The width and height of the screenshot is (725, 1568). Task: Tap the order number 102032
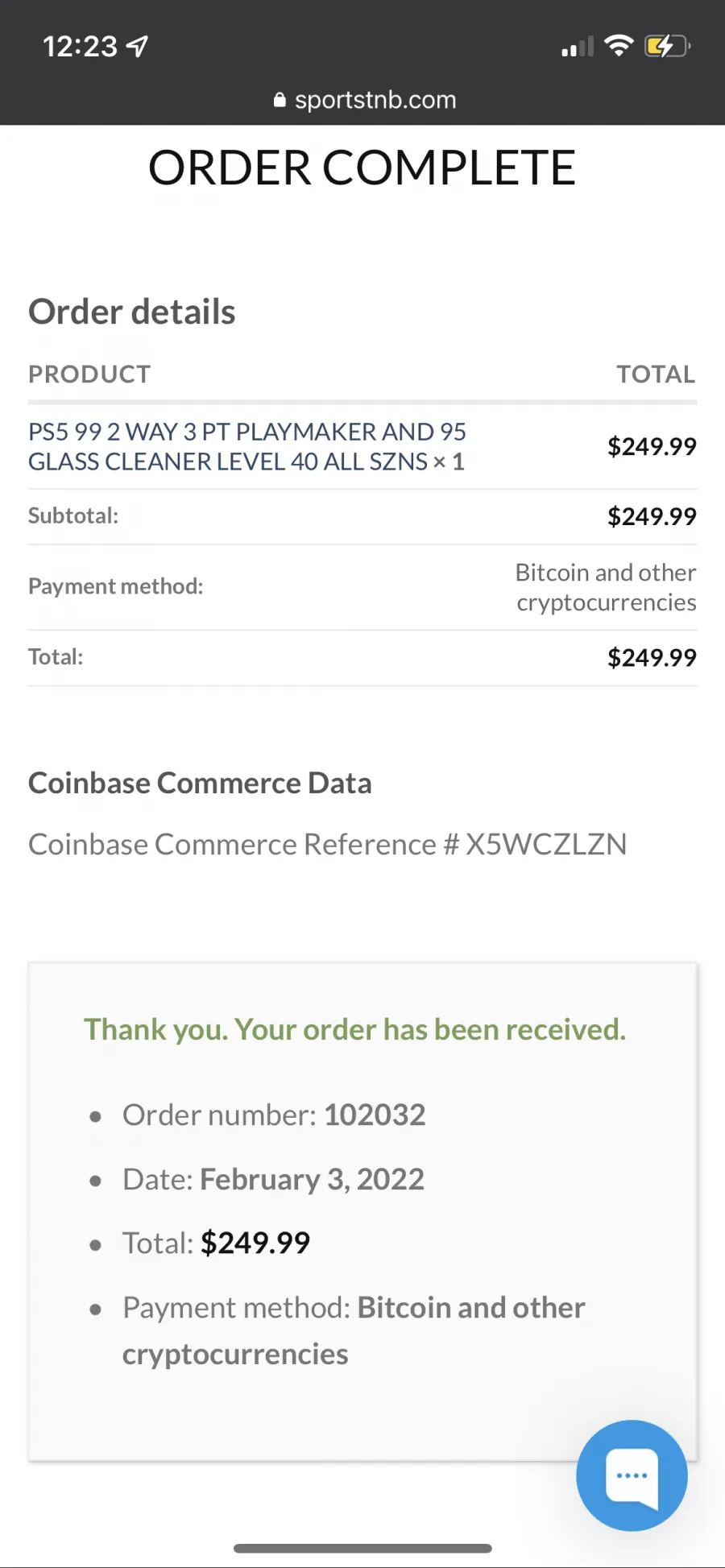point(375,1115)
